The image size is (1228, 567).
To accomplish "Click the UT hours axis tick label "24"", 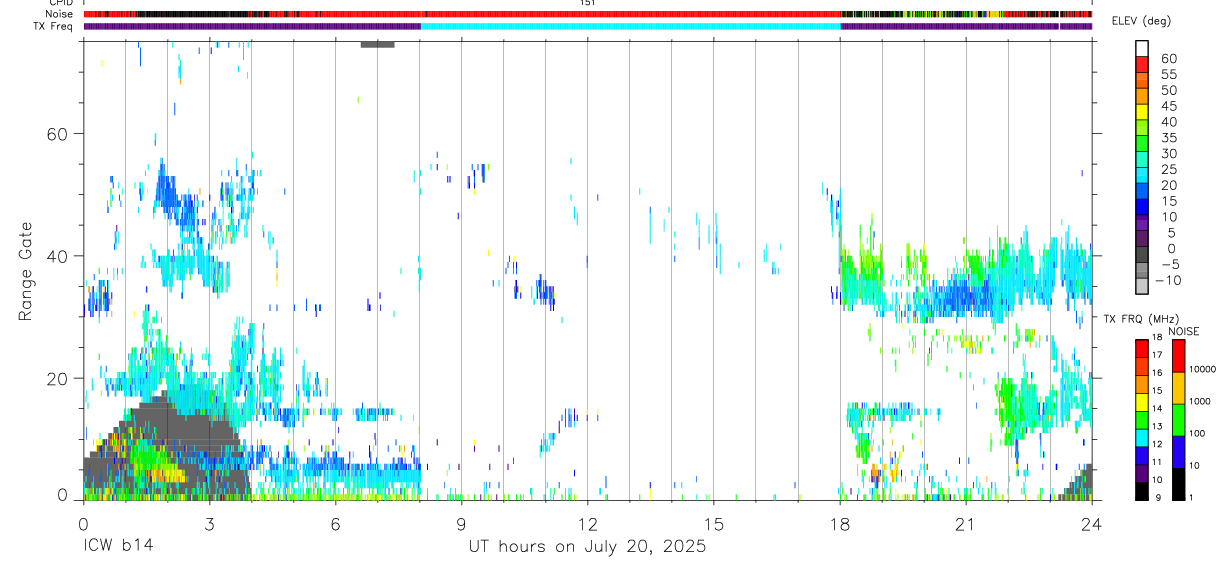I will 1091,523.
